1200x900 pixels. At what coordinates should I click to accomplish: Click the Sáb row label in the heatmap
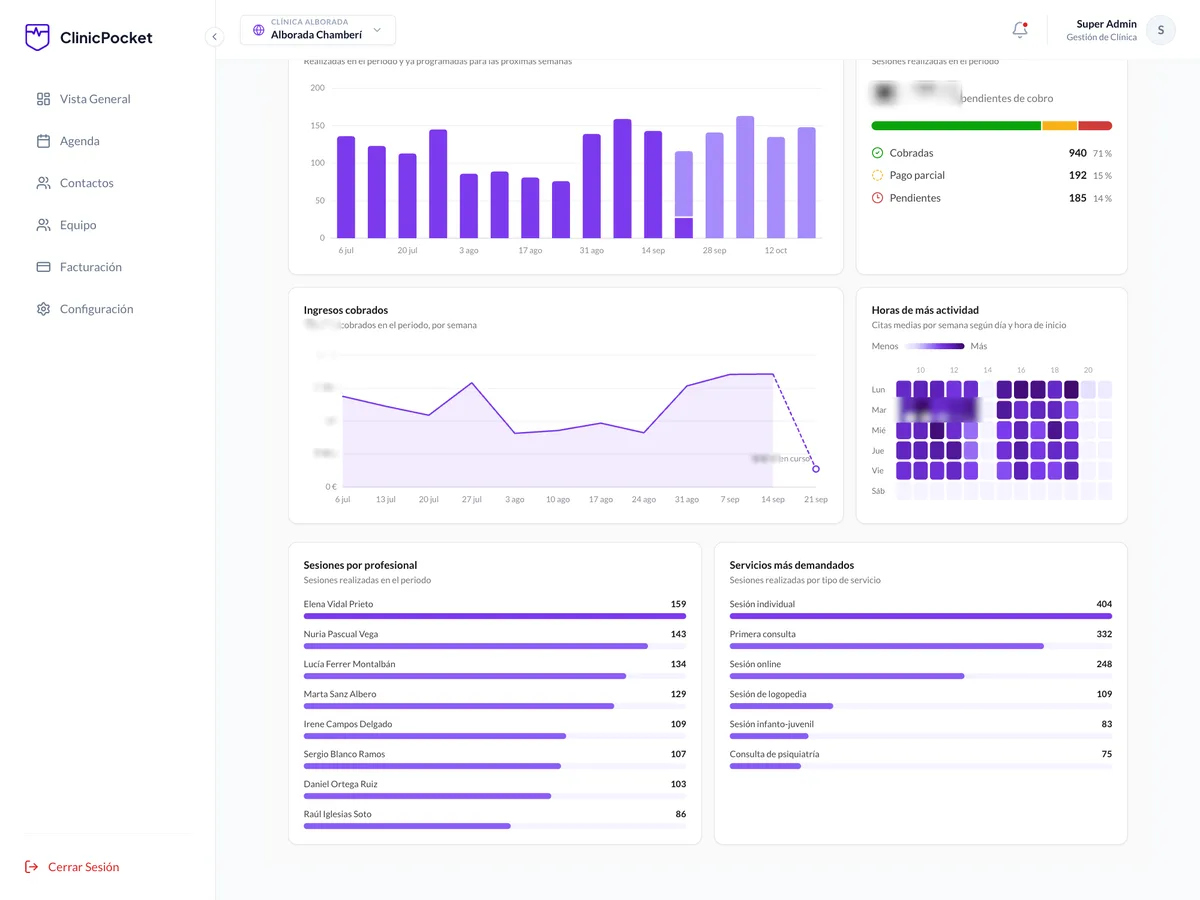point(878,491)
